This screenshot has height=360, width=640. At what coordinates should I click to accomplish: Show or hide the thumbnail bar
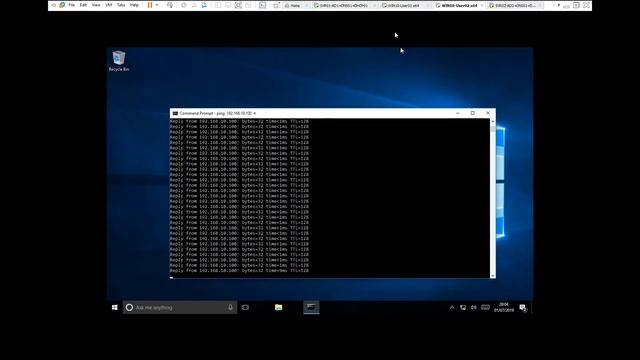point(228,5)
